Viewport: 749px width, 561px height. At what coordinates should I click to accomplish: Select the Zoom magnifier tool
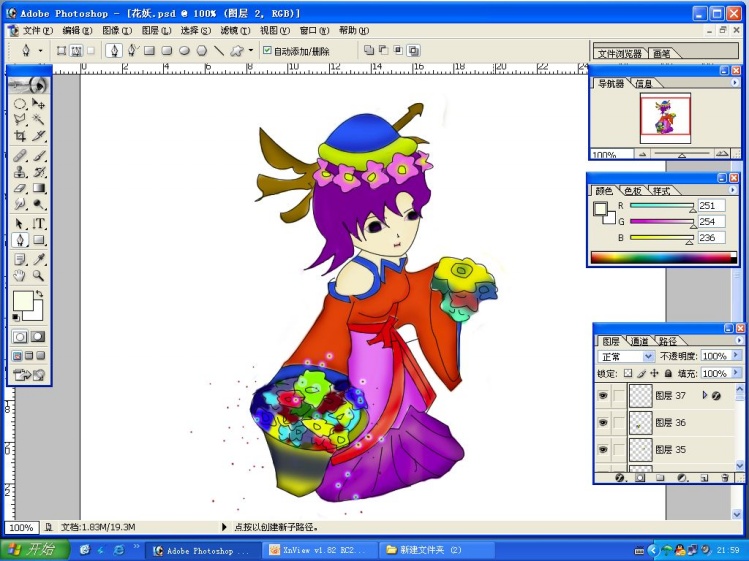click(x=38, y=276)
